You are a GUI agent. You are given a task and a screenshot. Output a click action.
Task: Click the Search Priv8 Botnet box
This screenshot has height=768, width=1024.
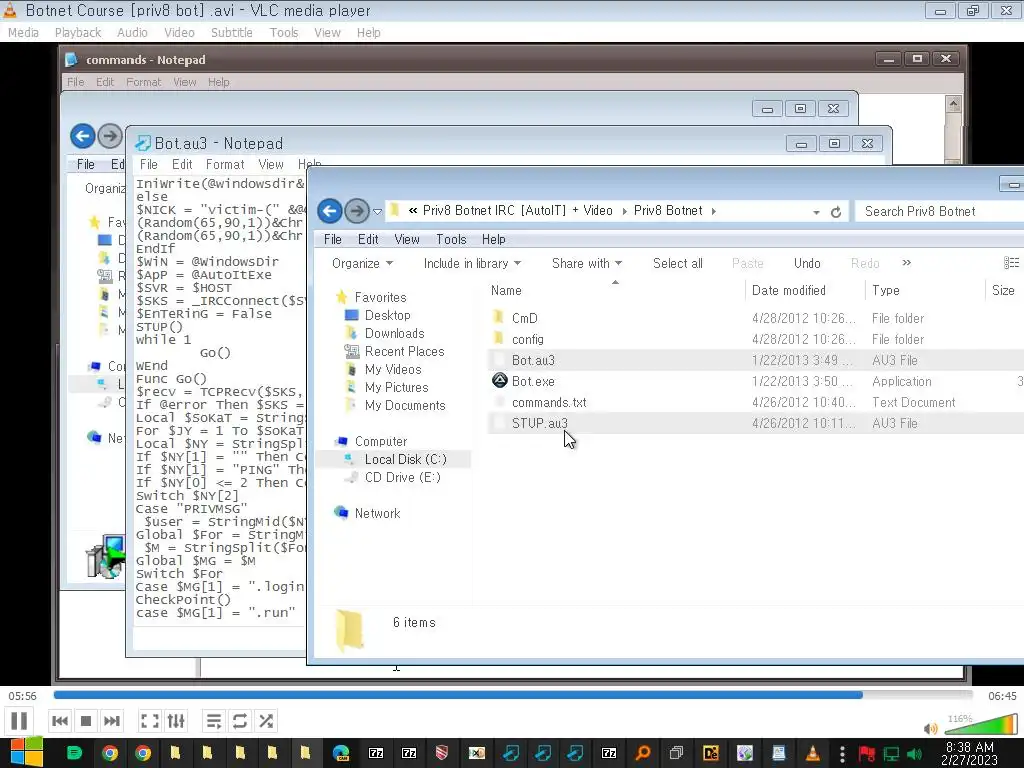940,211
